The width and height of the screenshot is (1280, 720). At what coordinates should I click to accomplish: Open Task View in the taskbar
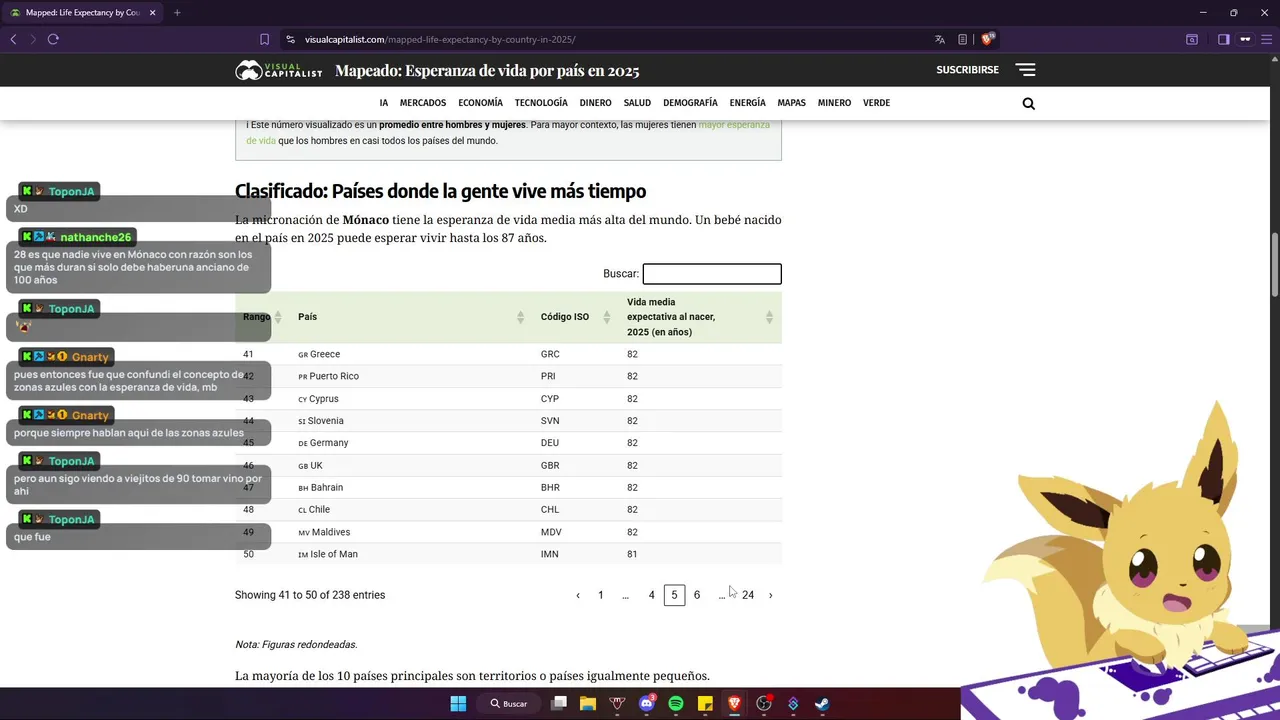click(559, 703)
